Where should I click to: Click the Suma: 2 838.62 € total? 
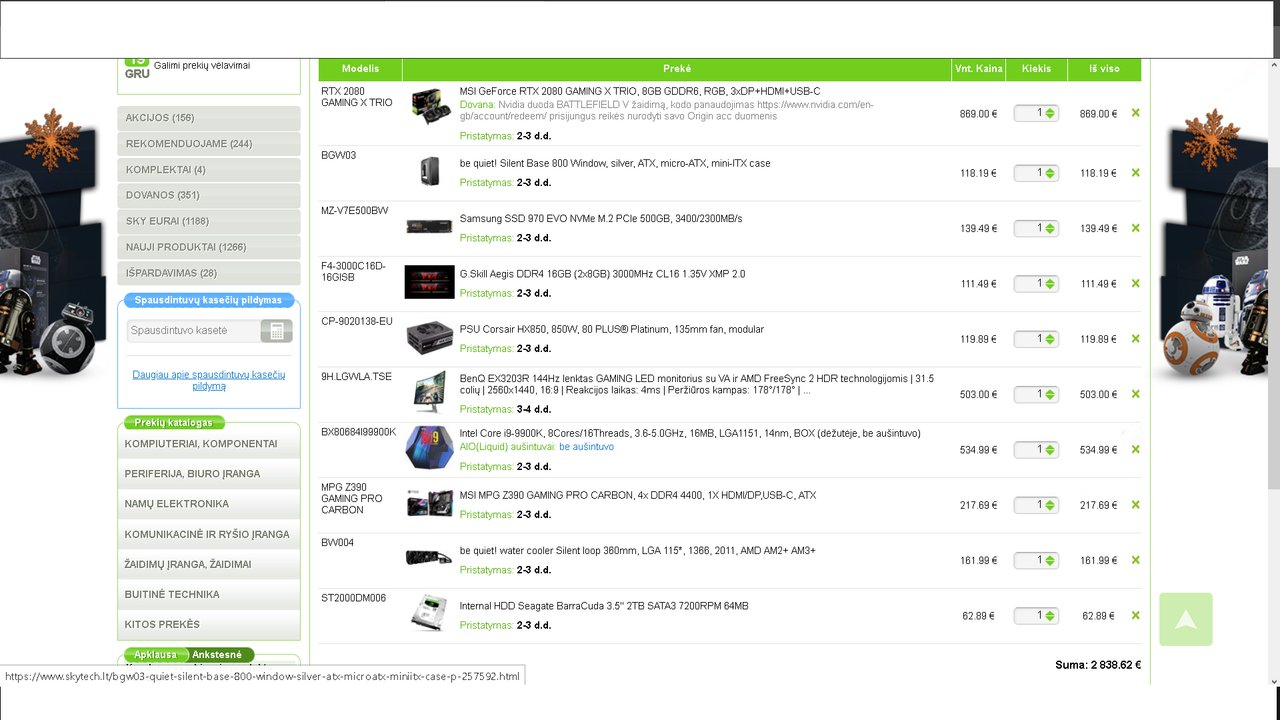[1098, 665]
